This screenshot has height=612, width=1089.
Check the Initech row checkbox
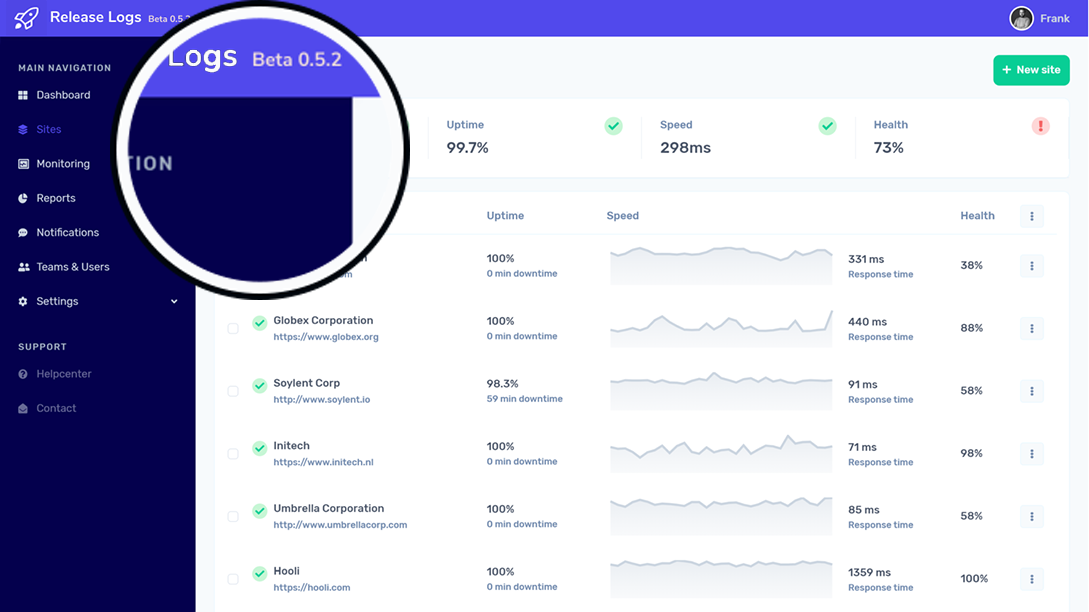[x=233, y=454]
